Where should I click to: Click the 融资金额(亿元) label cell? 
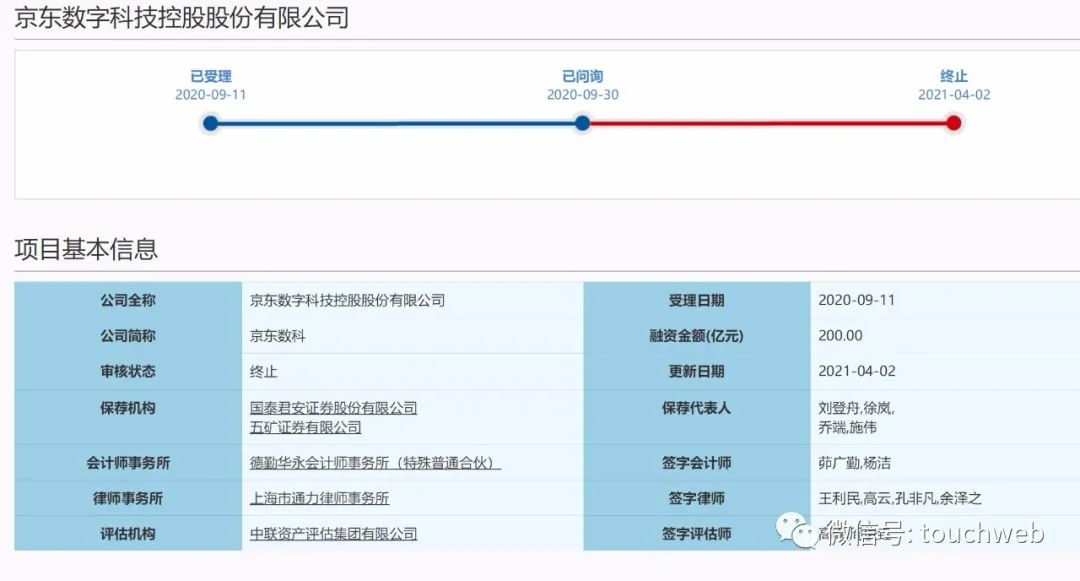pyautogui.click(x=696, y=336)
